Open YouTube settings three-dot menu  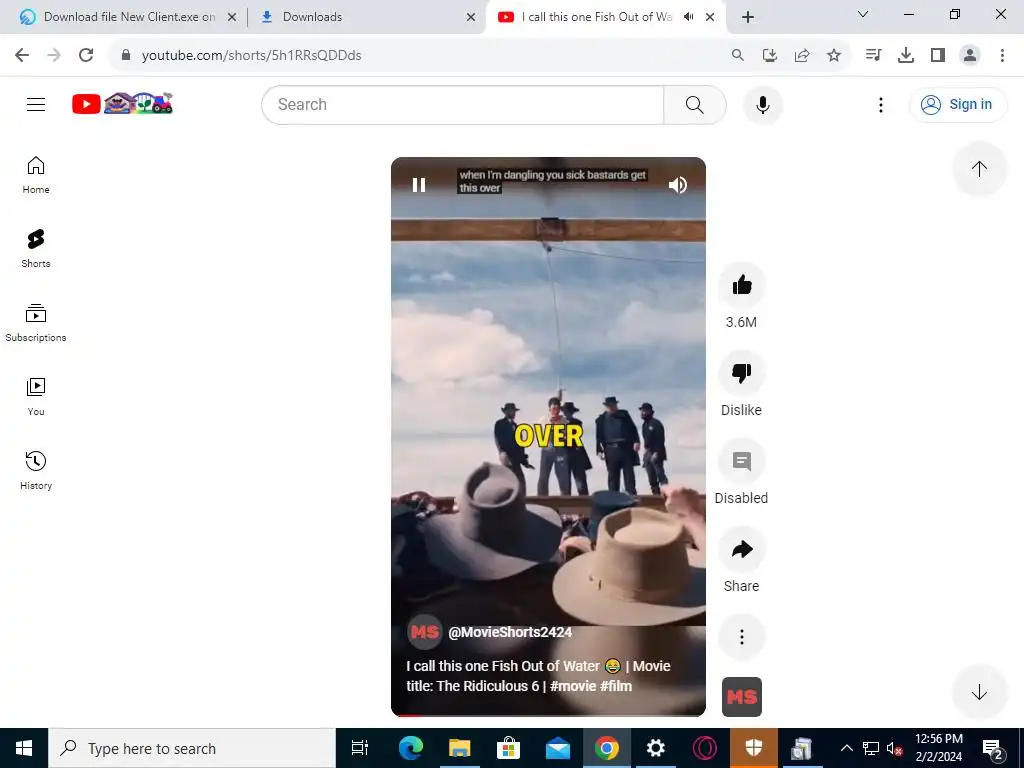pyautogui.click(x=881, y=104)
